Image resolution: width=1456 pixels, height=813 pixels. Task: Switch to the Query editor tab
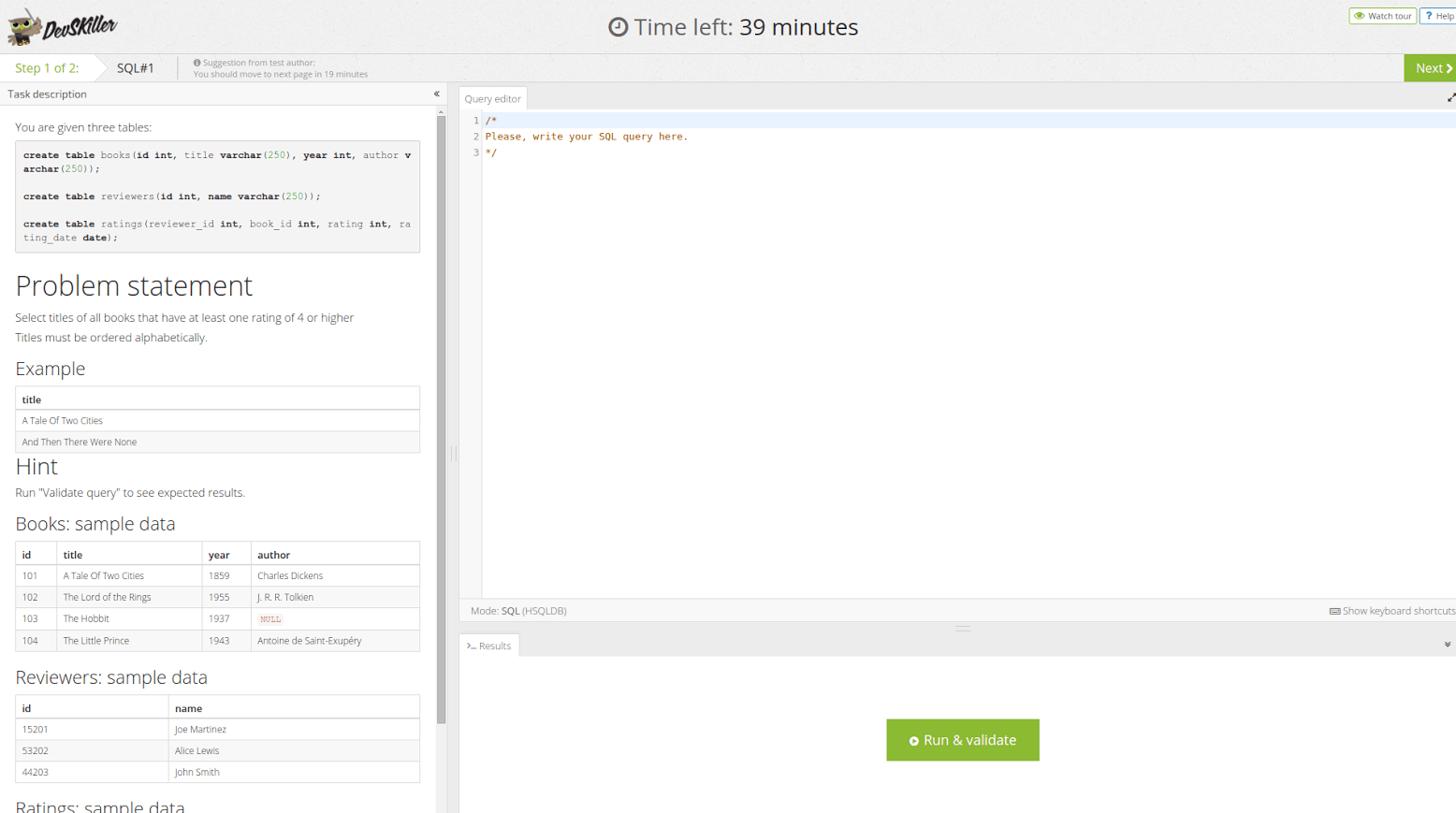pyautogui.click(x=492, y=98)
